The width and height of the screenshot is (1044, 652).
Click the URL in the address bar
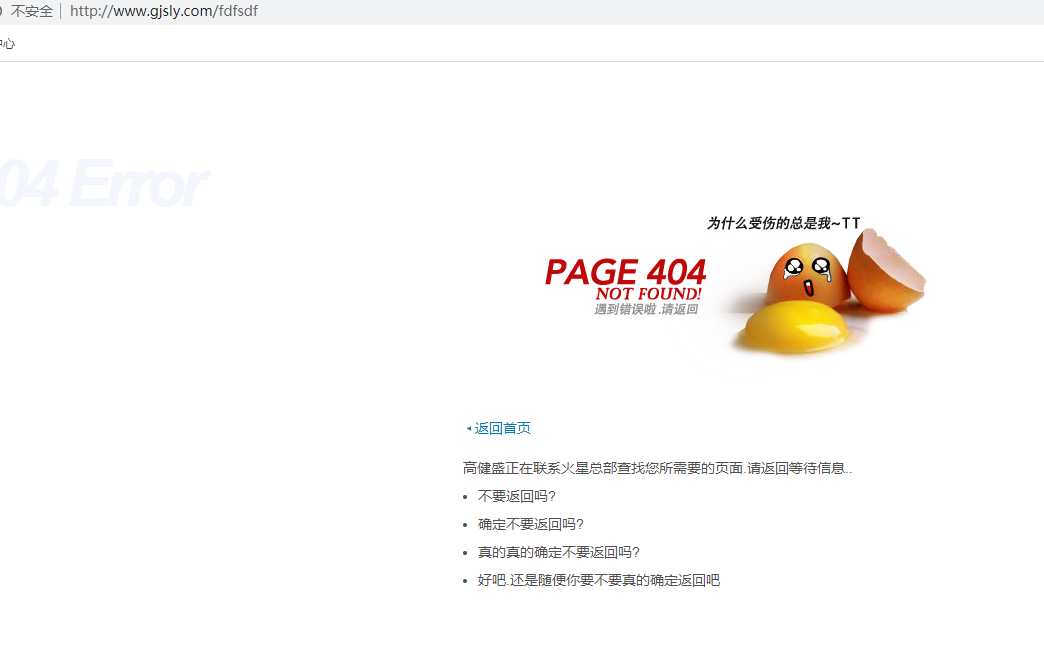(x=163, y=11)
